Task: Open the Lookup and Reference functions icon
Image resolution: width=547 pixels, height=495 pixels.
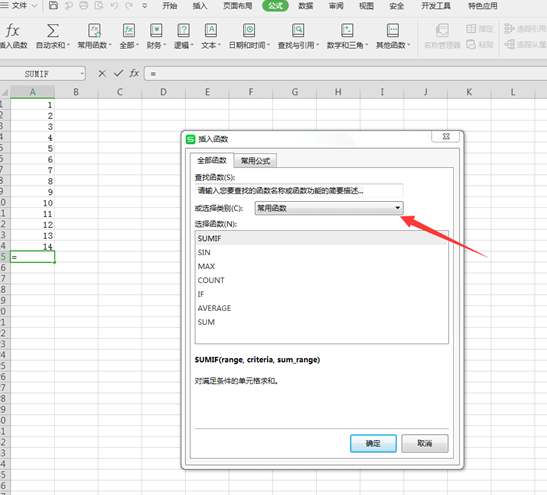Action: click(x=298, y=31)
